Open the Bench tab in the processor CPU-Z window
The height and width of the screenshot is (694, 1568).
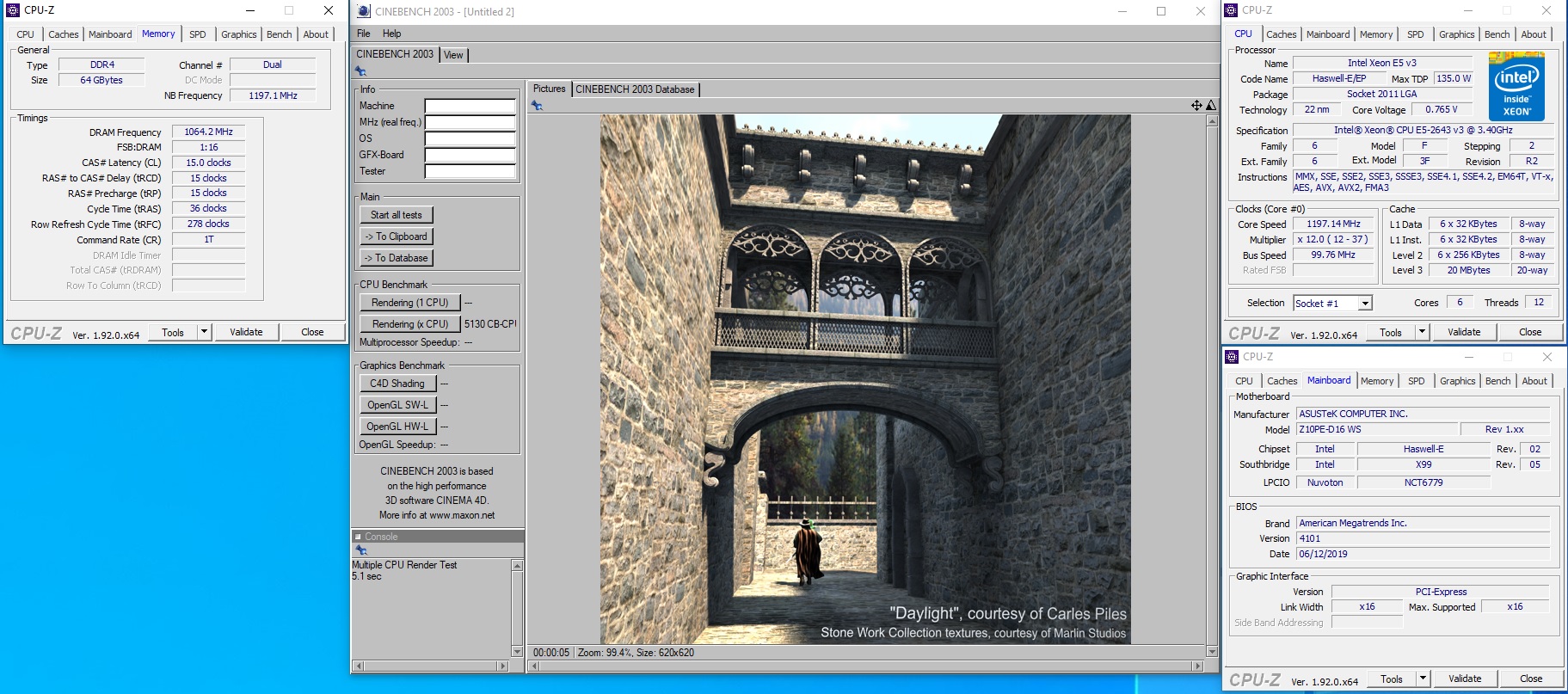[1497, 34]
